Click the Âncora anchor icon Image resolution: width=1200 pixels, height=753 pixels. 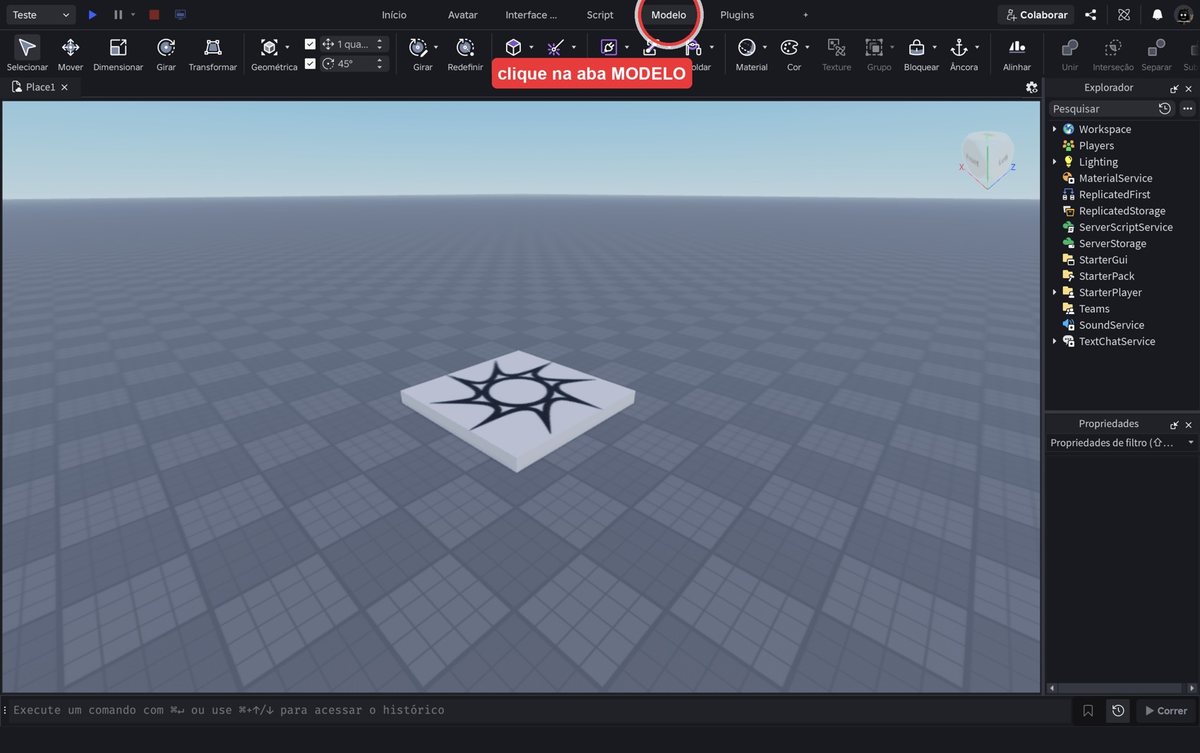958,47
